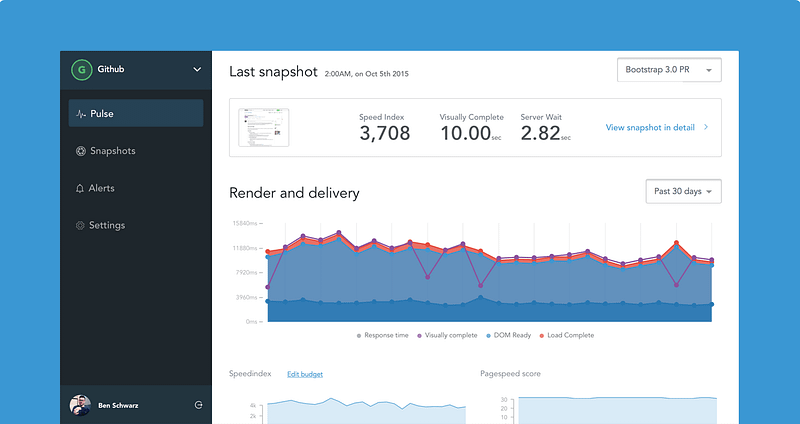
Task: Click the Pulse waveform icon in sidebar
Action: [x=81, y=114]
